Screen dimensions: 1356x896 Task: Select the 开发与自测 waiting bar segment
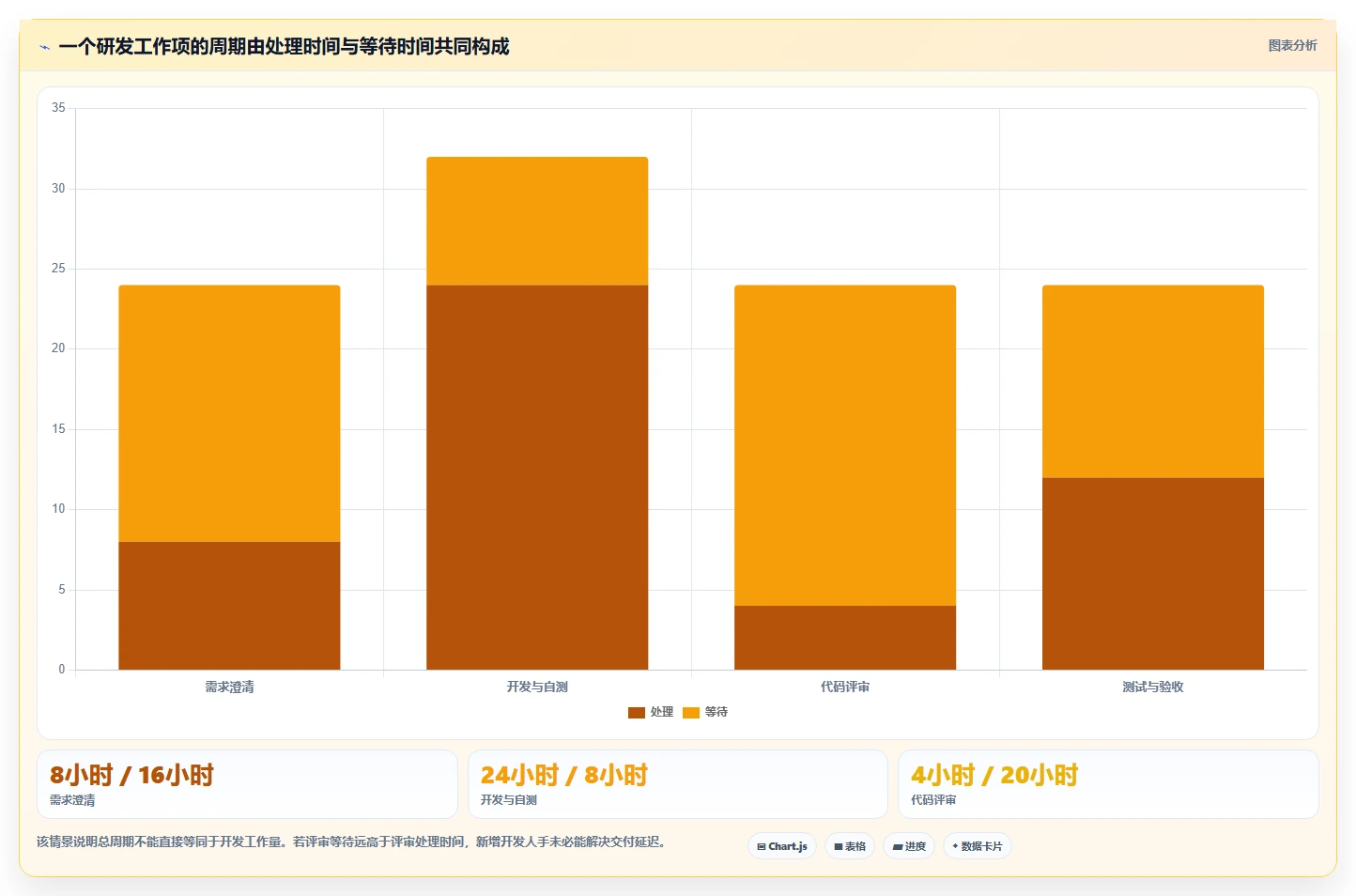(537, 221)
